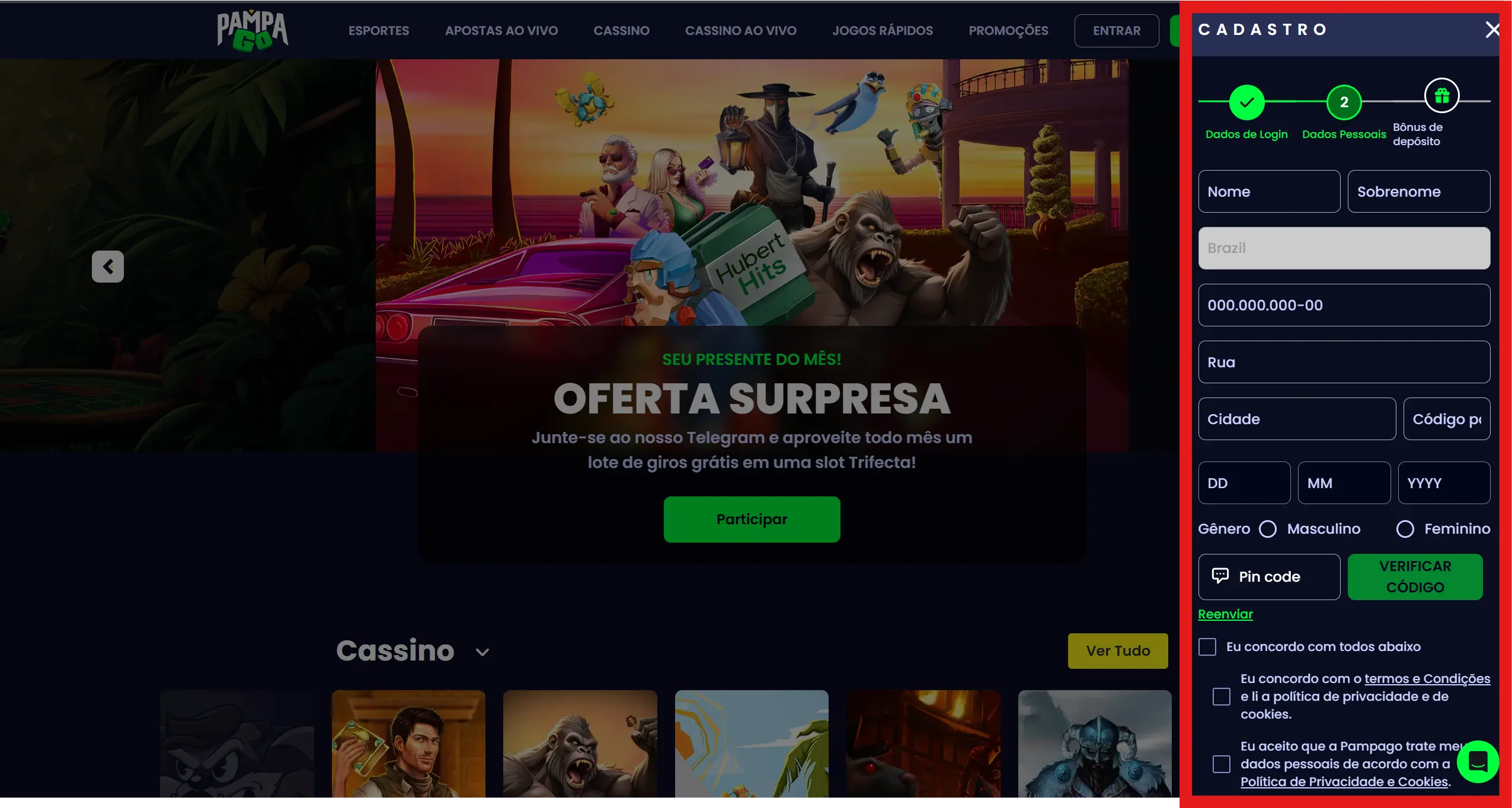
Task: Open the Esportes menu
Action: coord(379,31)
